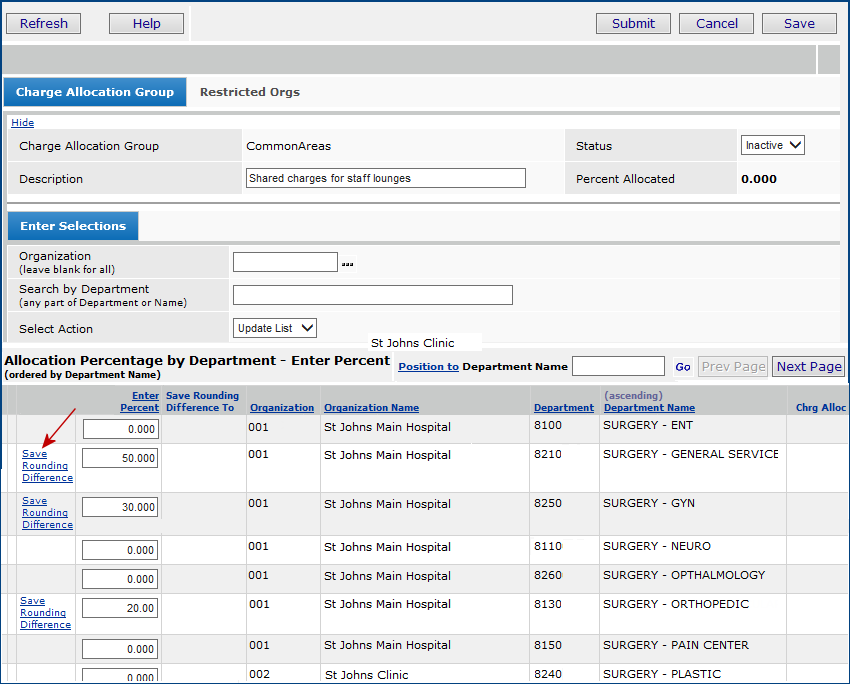Cancel the current changes

coord(716,24)
